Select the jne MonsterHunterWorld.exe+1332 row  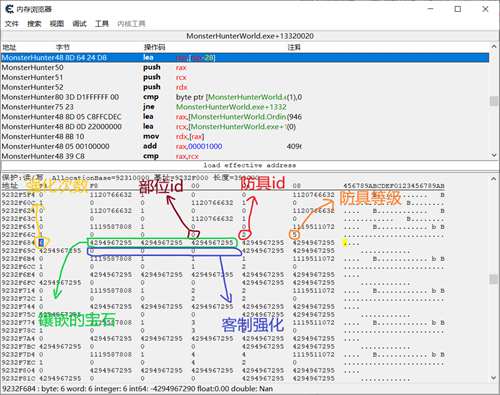(245, 107)
